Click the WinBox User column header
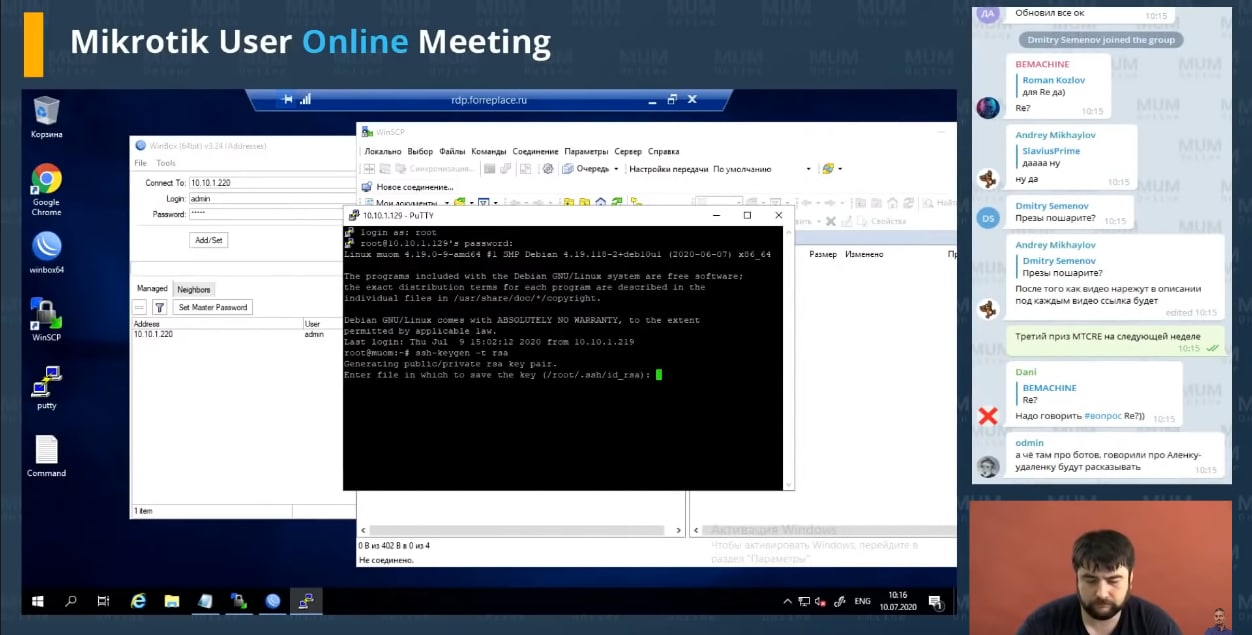1252x635 pixels. 323,324
